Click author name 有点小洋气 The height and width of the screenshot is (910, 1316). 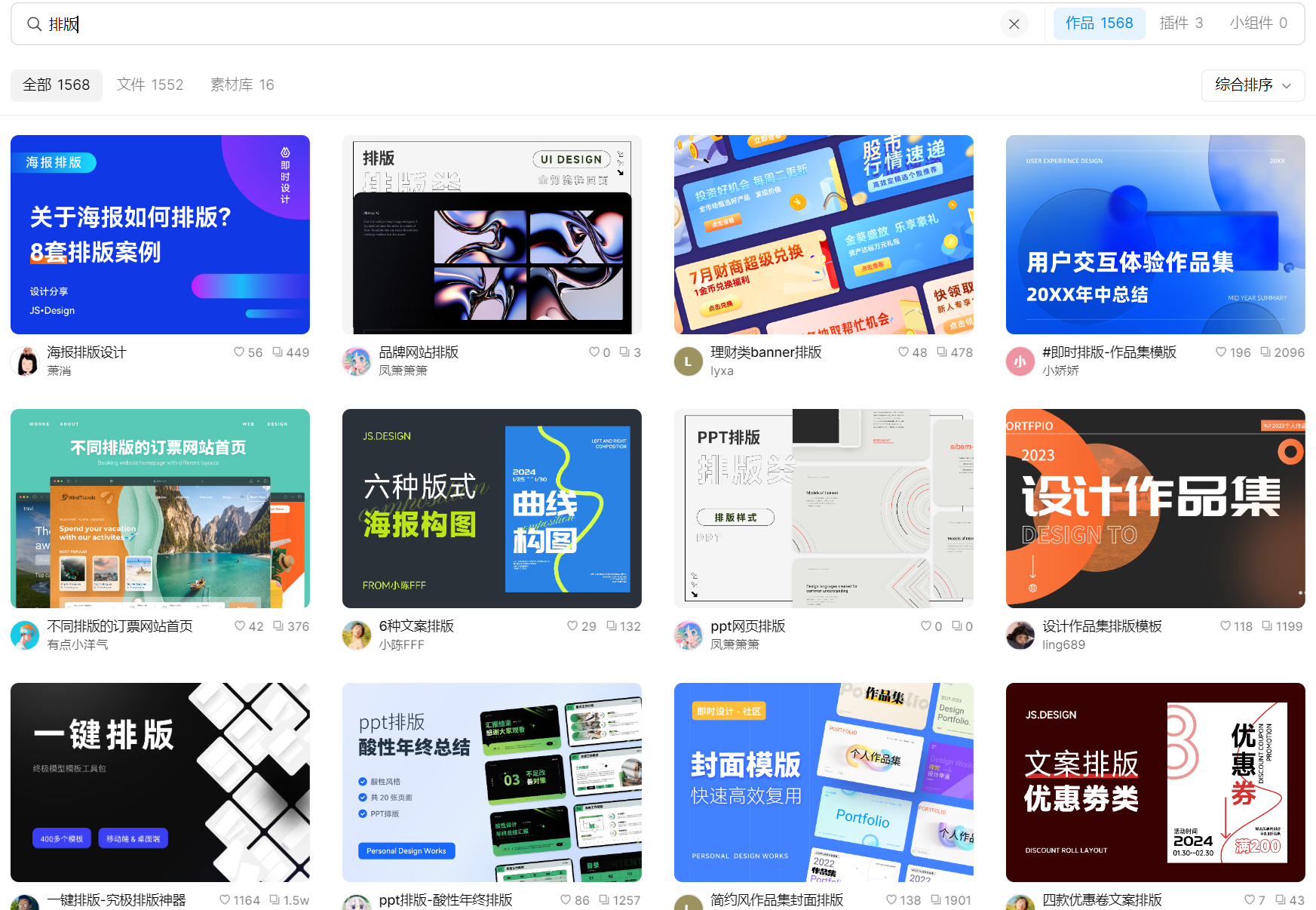[x=78, y=644]
